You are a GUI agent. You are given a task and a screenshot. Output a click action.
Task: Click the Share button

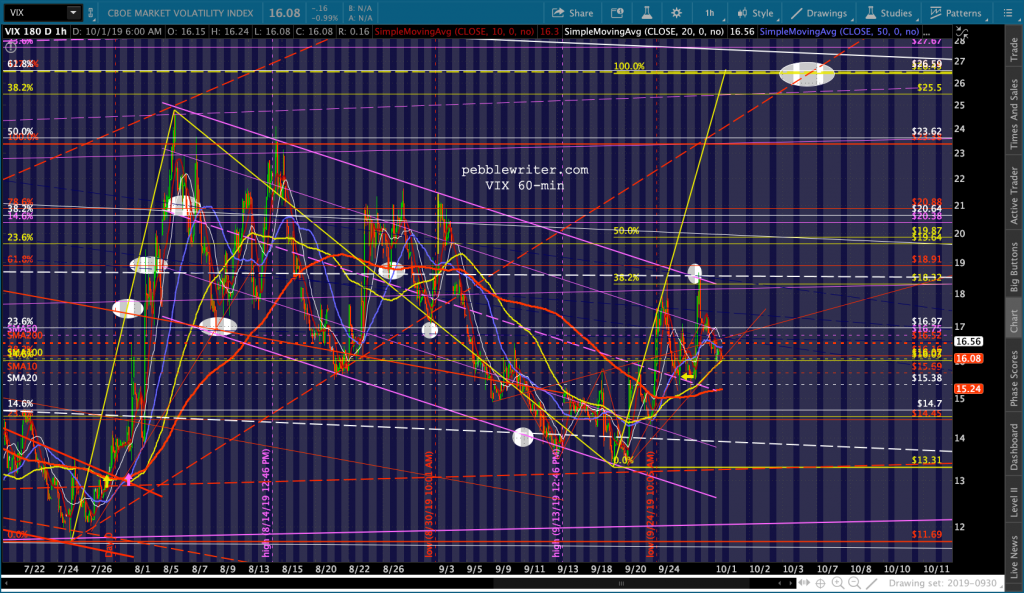click(573, 13)
